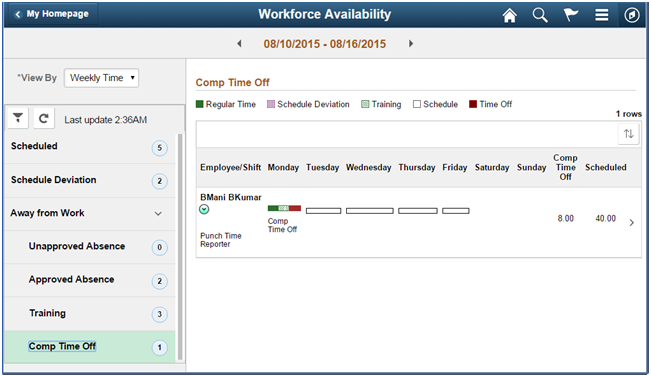Select the Scheduled category

coord(90,146)
